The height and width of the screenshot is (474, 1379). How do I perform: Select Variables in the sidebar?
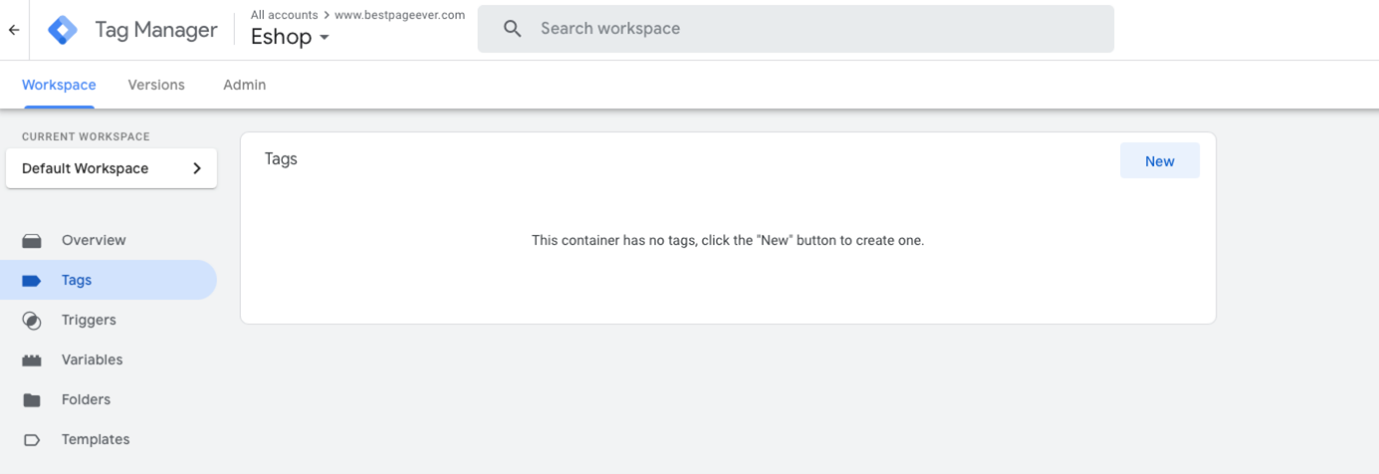coord(108,360)
